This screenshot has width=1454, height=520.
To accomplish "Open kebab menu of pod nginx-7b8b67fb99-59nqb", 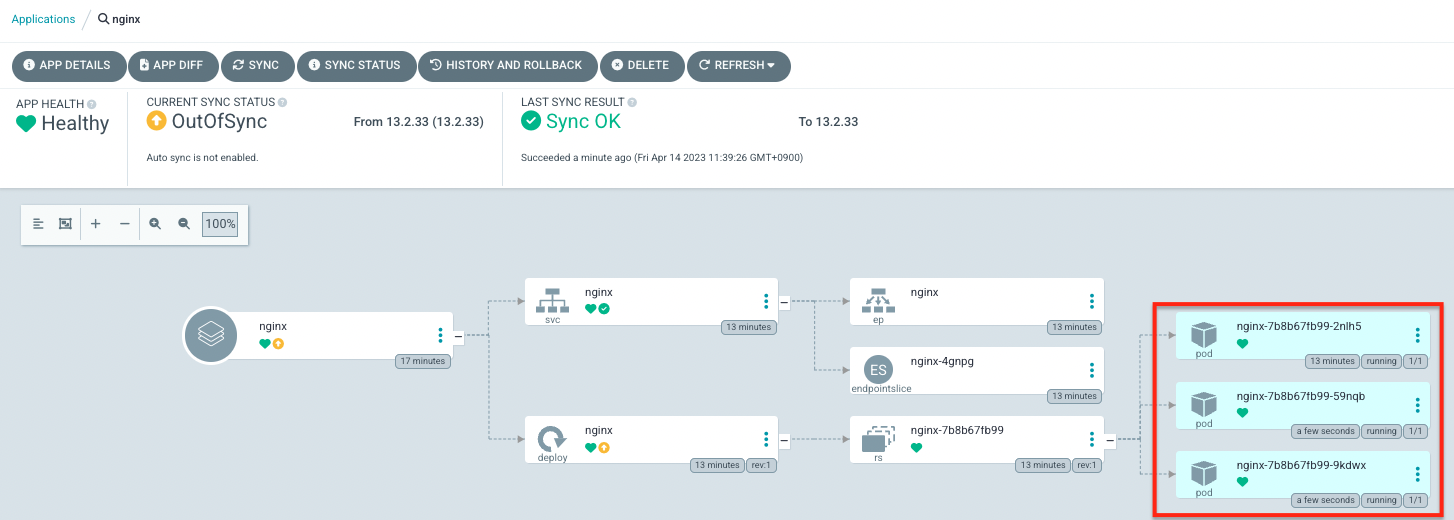I will click(1417, 405).
